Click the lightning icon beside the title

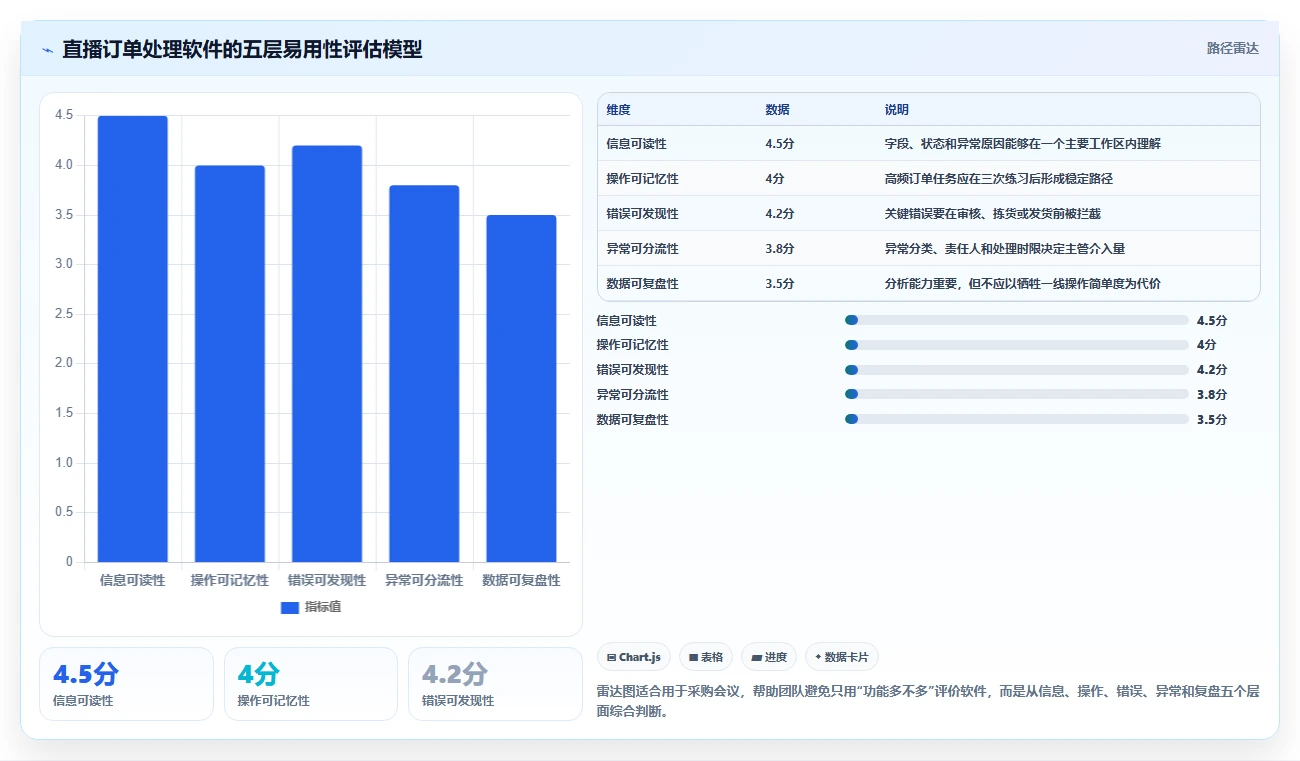point(47,49)
